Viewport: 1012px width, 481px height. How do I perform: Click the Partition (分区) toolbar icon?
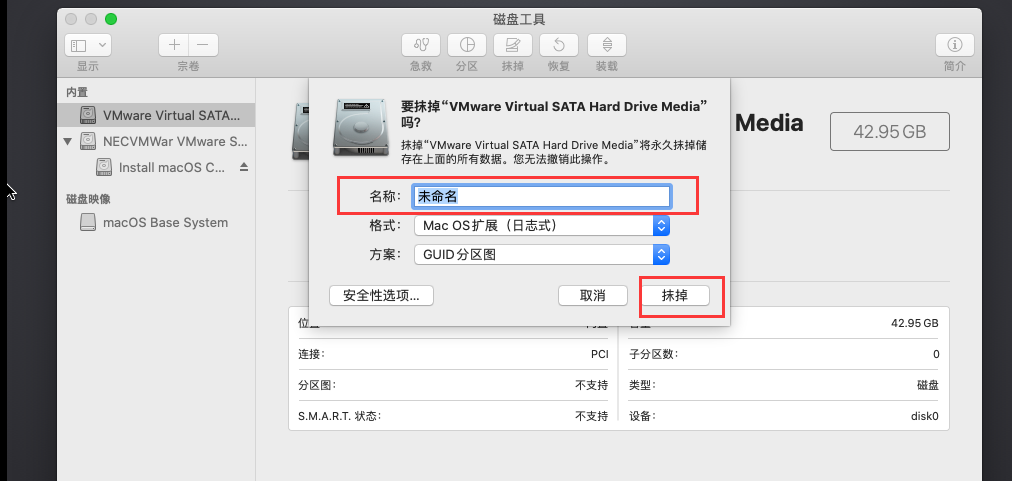pos(467,45)
